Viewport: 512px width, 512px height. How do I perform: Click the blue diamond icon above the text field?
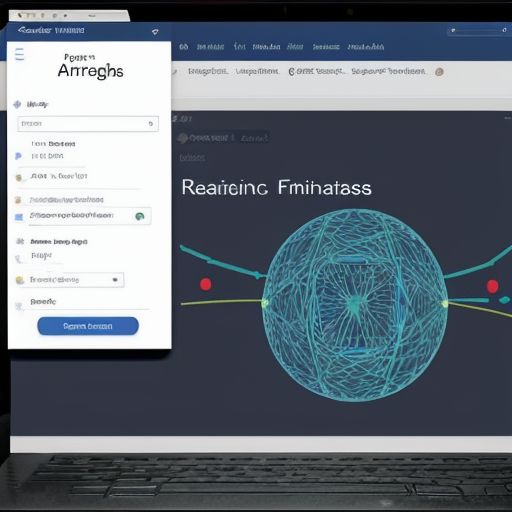click(17, 104)
